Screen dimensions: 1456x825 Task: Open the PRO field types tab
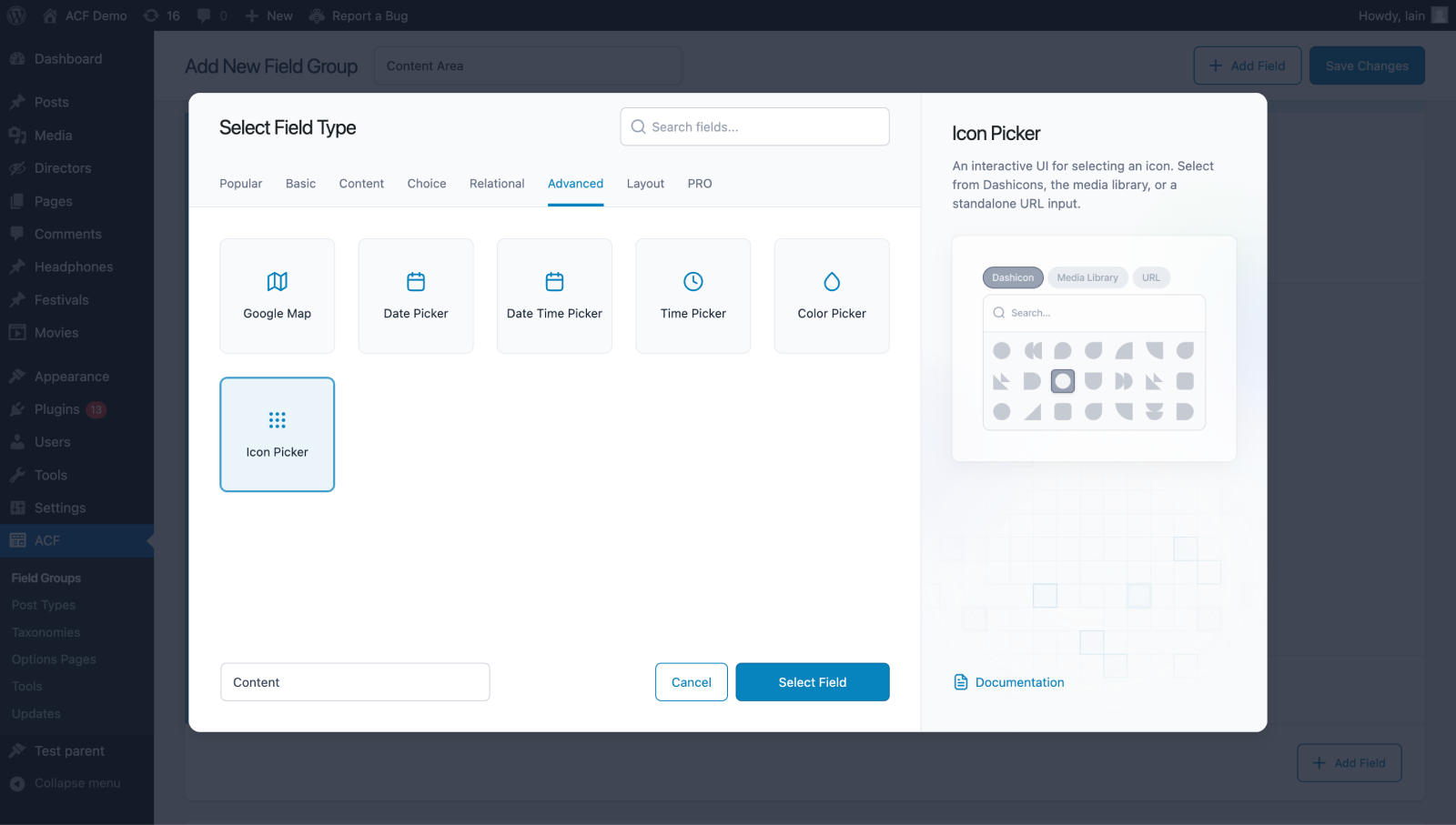(x=700, y=183)
